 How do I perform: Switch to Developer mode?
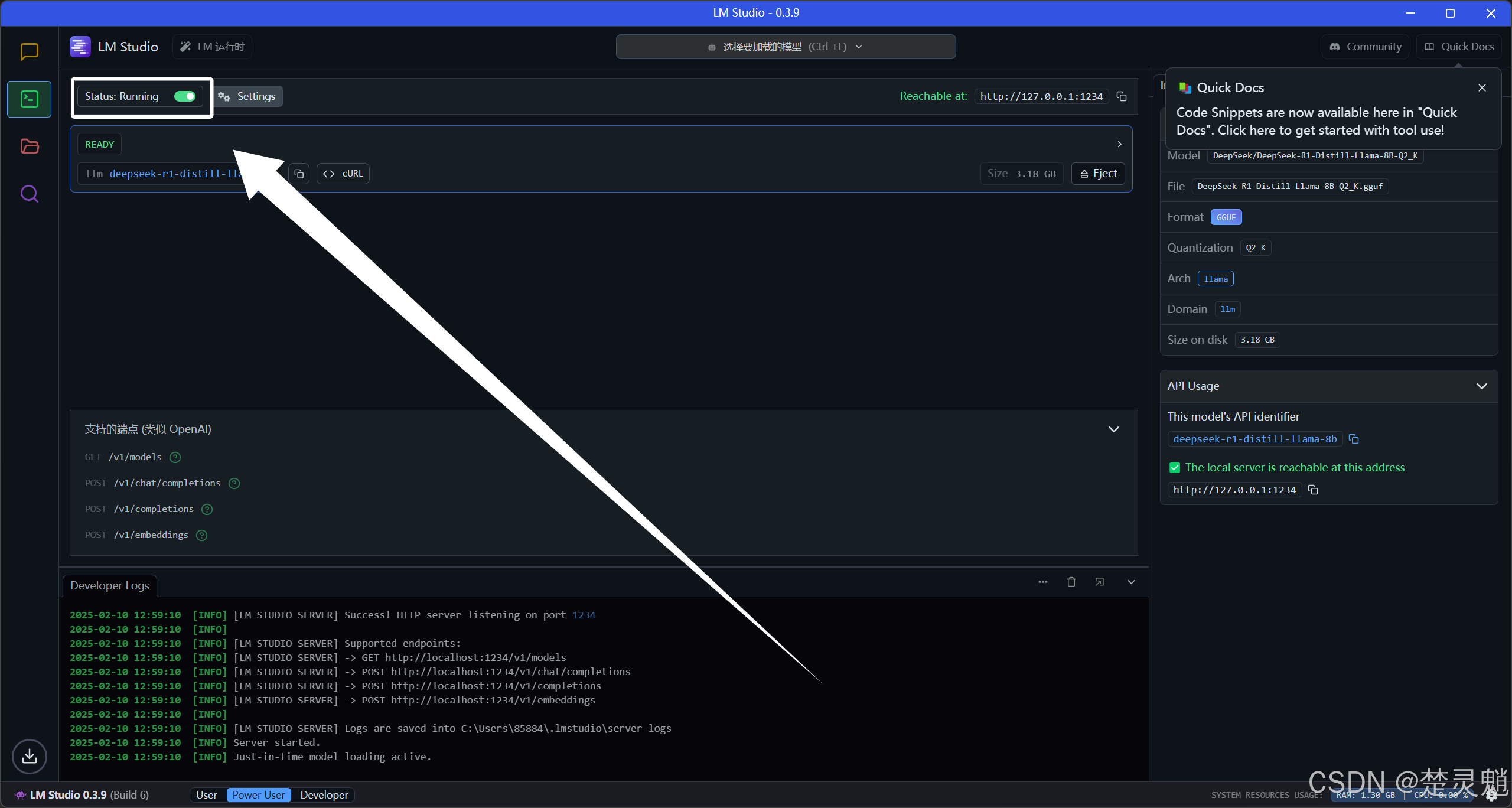(x=324, y=795)
